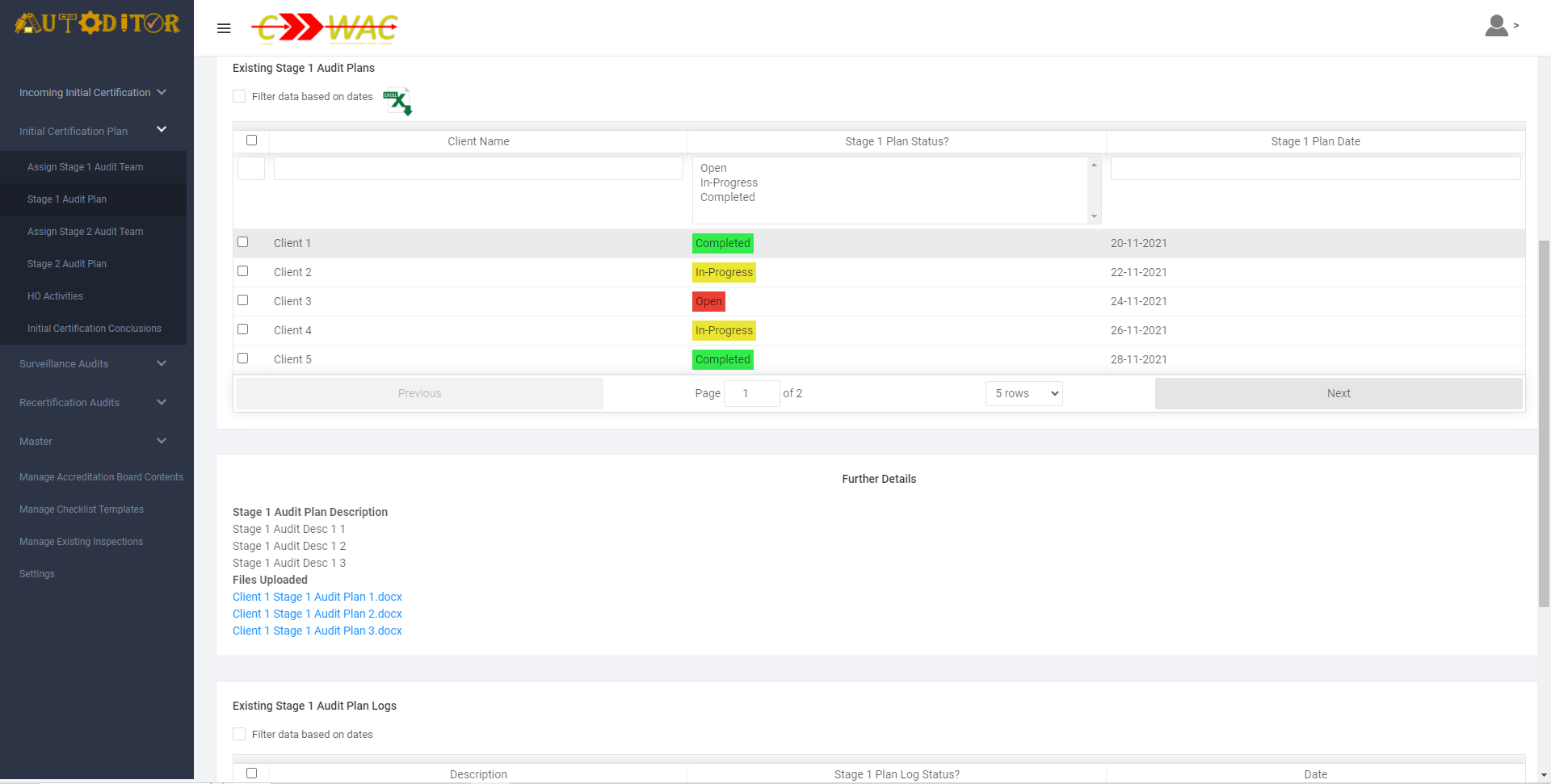Screen dimensions: 1551x784
Task: Check the select-all box in plans table header
Action: [251, 140]
